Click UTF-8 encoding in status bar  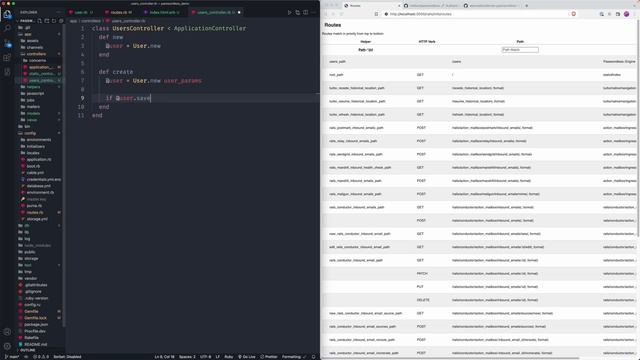[x=205, y=357]
